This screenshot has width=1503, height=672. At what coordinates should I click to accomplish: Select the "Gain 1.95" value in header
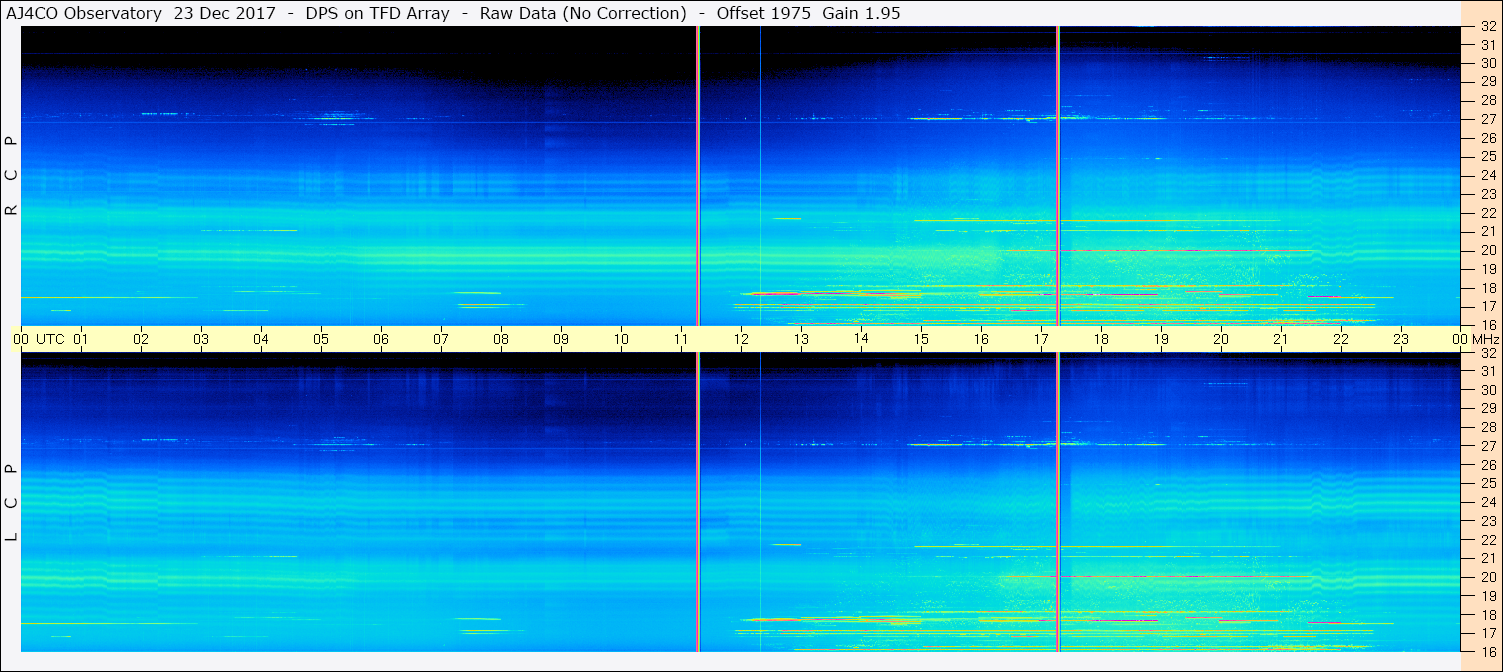[861, 13]
